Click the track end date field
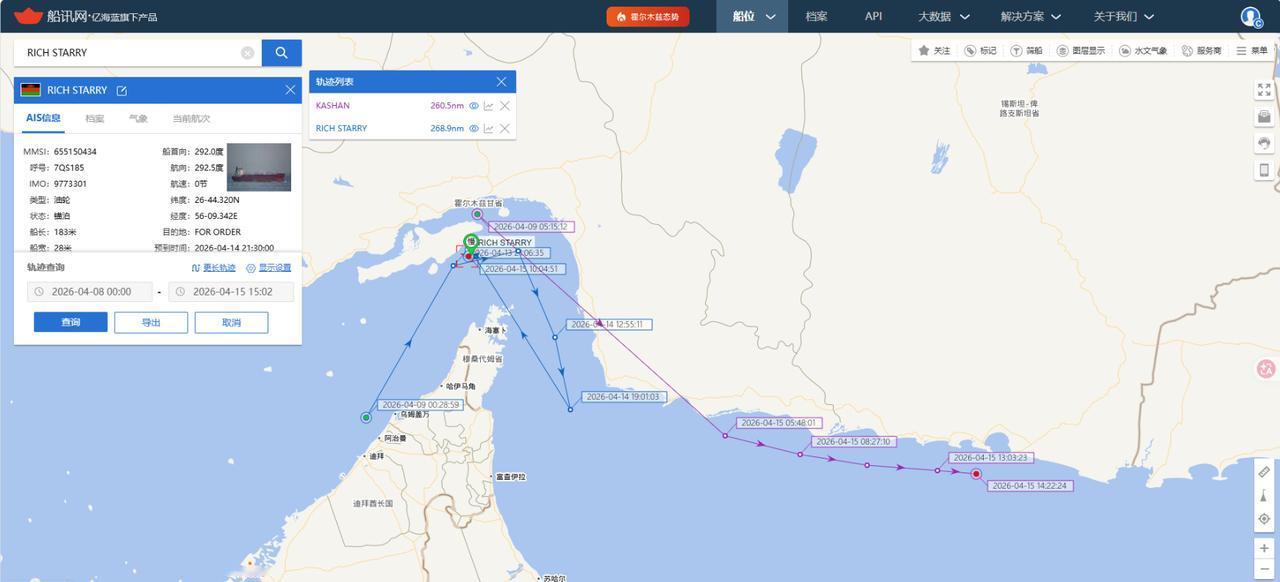Image resolution: width=1280 pixels, height=582 pixels. click(231, 292)
